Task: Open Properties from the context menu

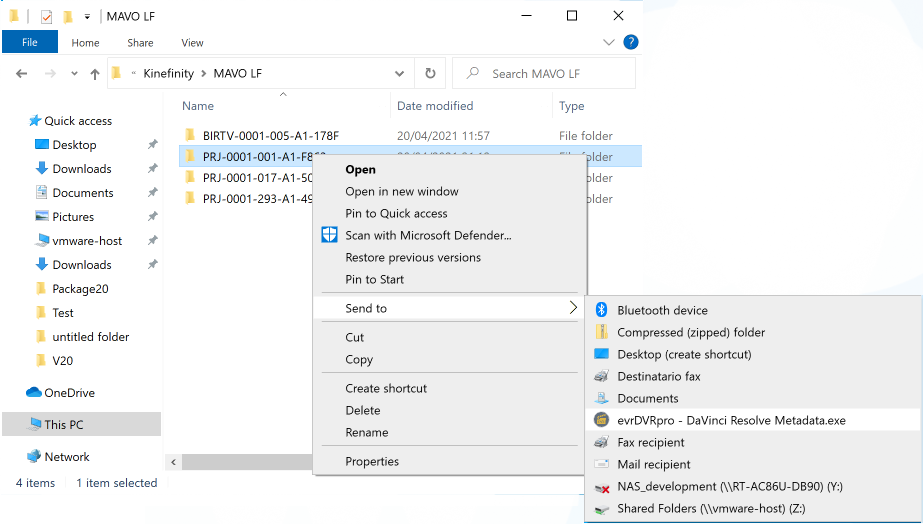Action: click(450, 461)
